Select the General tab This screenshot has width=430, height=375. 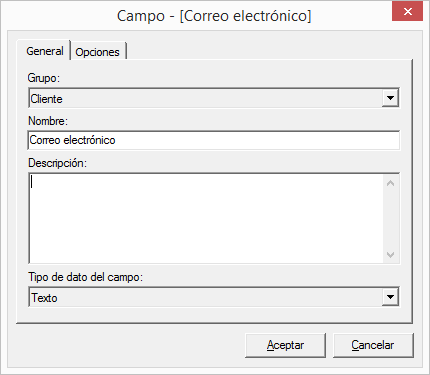click(x=44, y=51)
